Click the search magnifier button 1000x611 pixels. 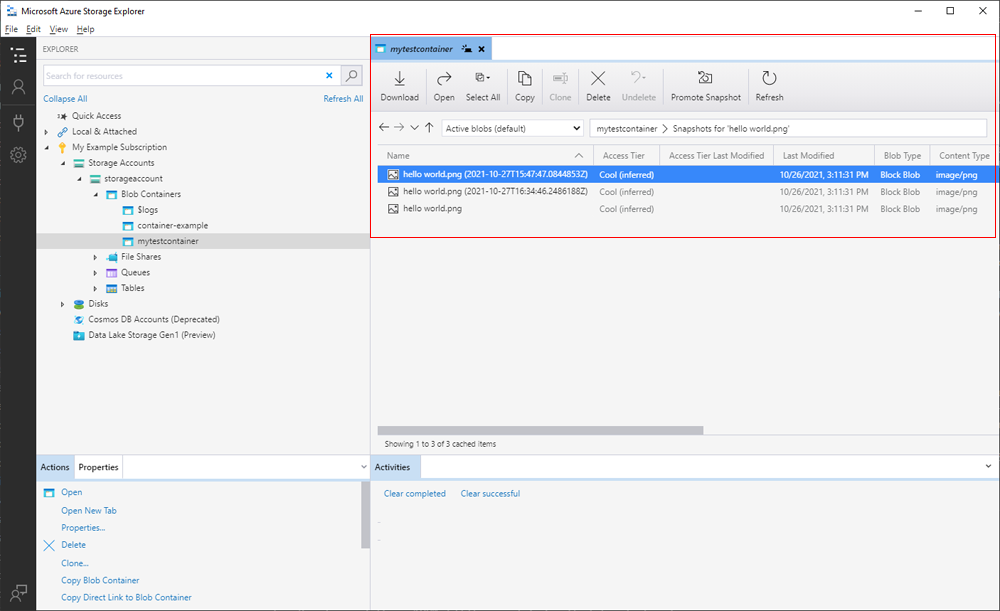pyautogui.click(x=351, y=75)
